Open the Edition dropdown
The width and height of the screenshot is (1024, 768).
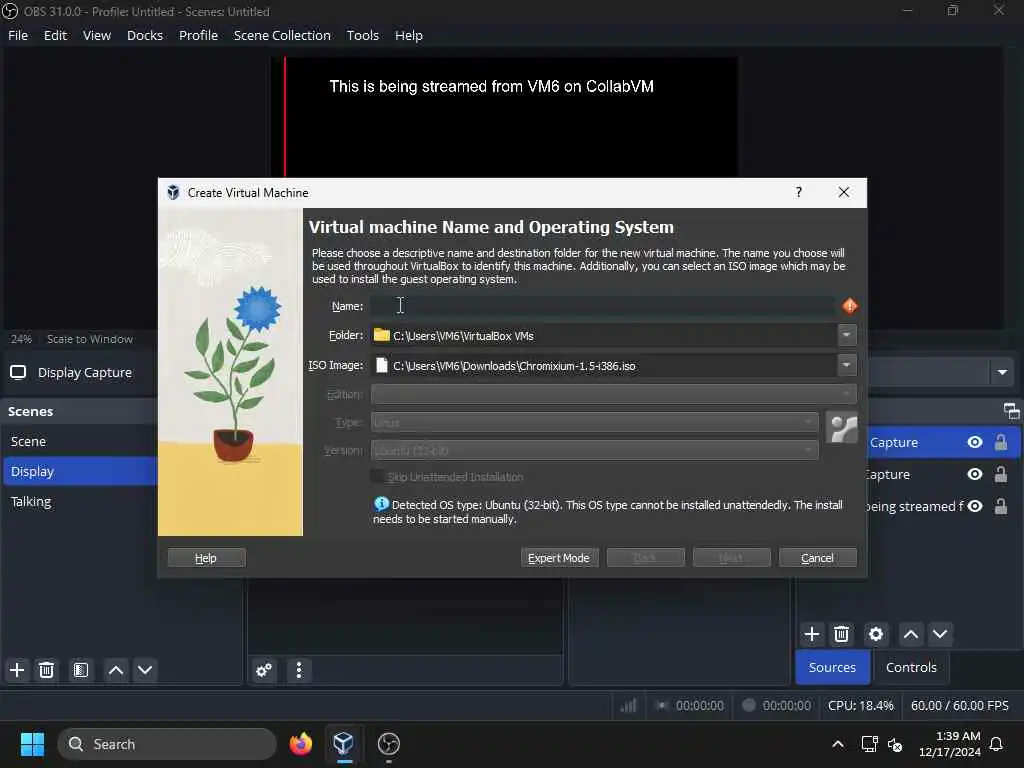click(614, 394)
